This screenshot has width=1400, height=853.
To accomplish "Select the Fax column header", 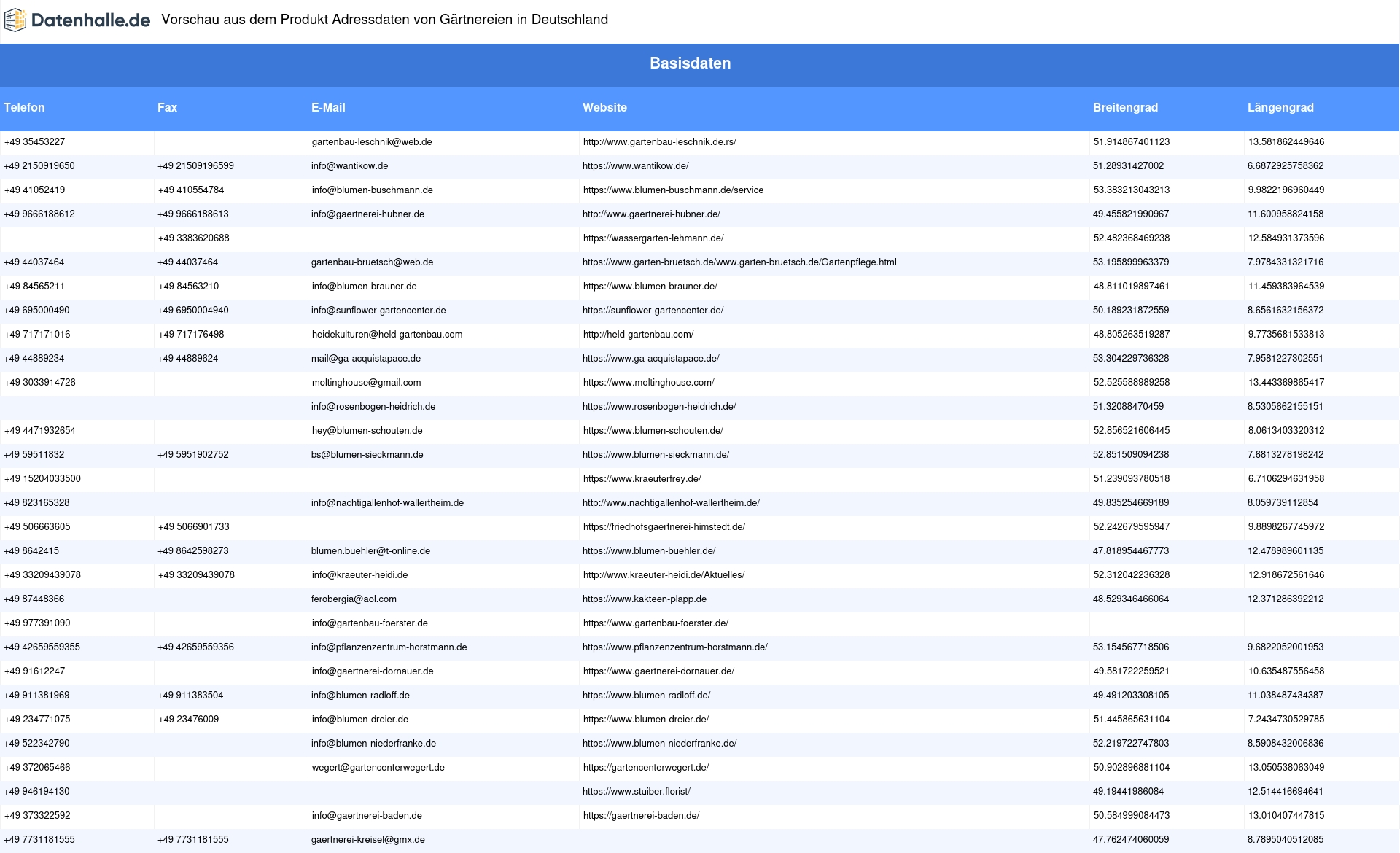I will (167, 108).
